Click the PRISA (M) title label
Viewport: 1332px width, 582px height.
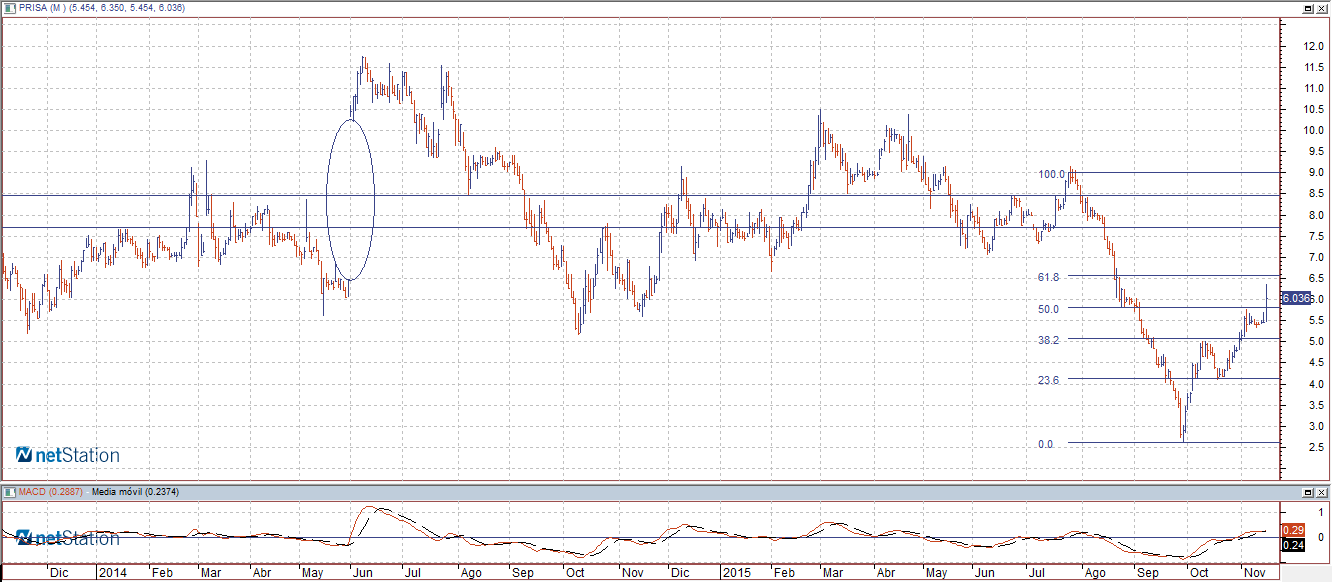tap(41, 7)
